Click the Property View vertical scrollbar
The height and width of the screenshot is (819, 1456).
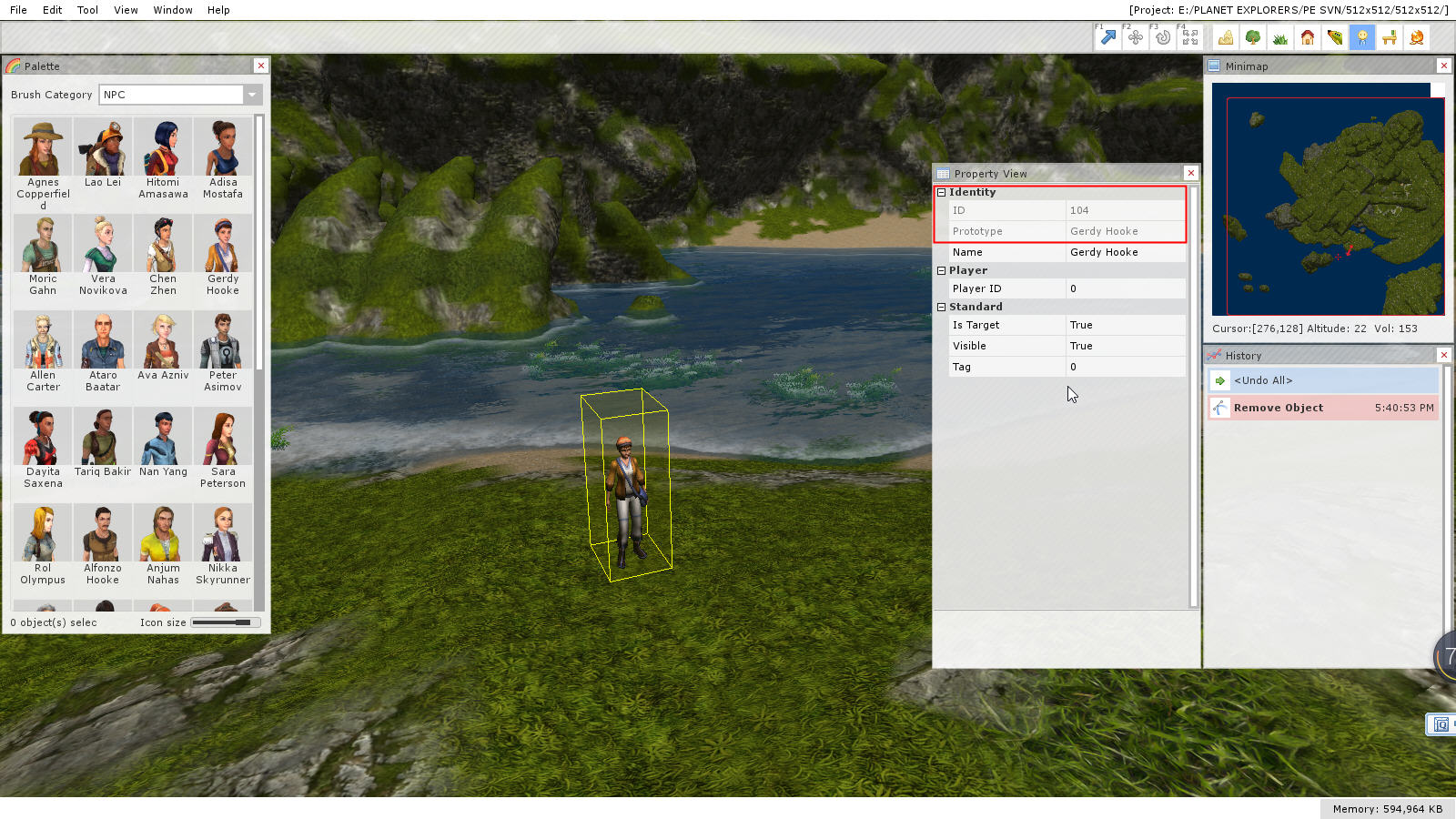pos(1194,397)
